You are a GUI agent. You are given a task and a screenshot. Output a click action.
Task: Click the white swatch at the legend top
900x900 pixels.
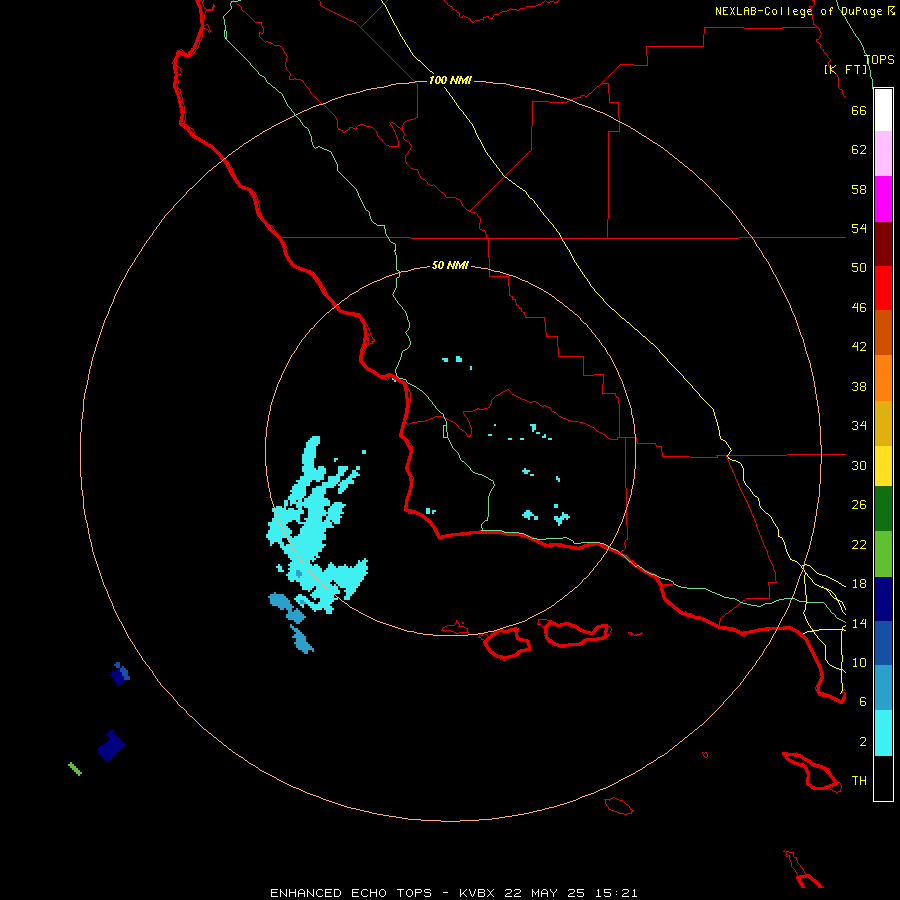(883, 110)
